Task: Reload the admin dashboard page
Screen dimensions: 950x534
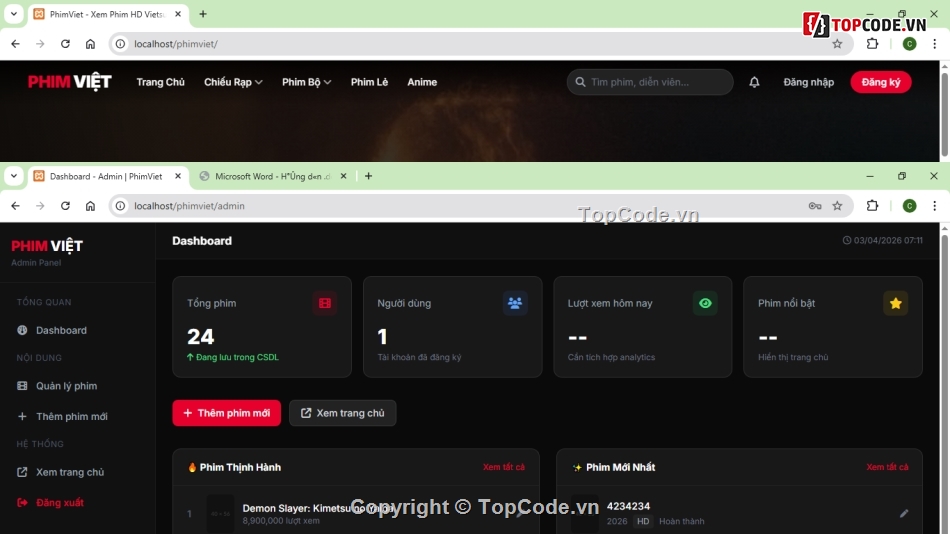Action: [x=65, y=206]
